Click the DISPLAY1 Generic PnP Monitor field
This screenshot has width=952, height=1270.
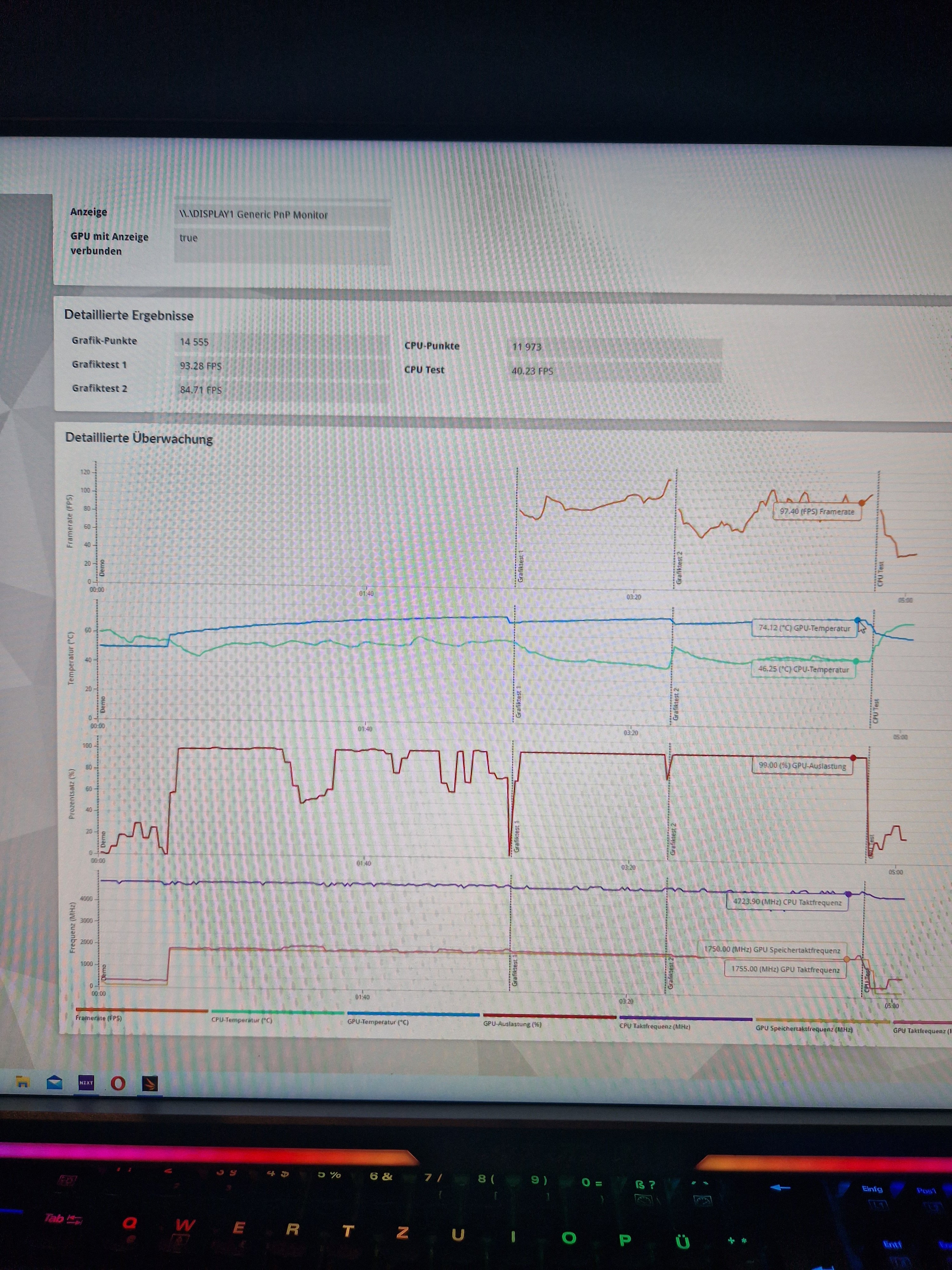[253, 215]
